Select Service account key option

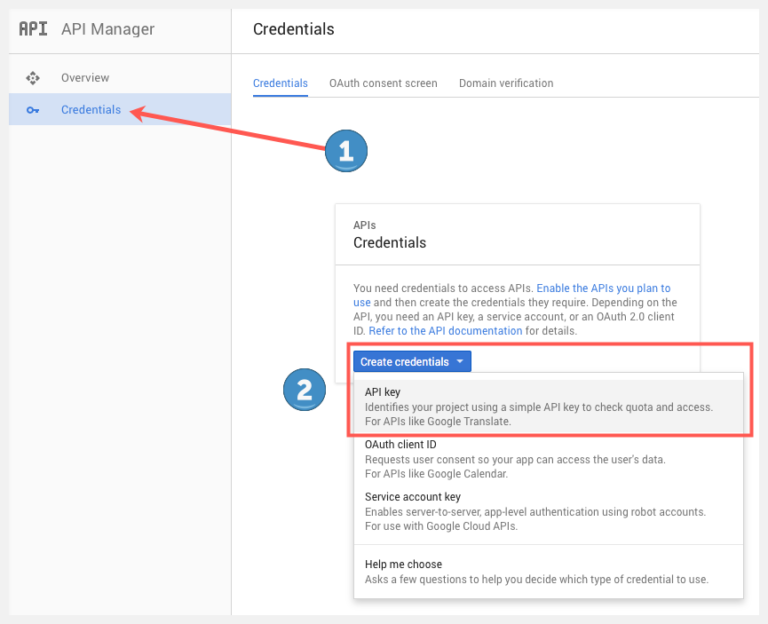548,511
